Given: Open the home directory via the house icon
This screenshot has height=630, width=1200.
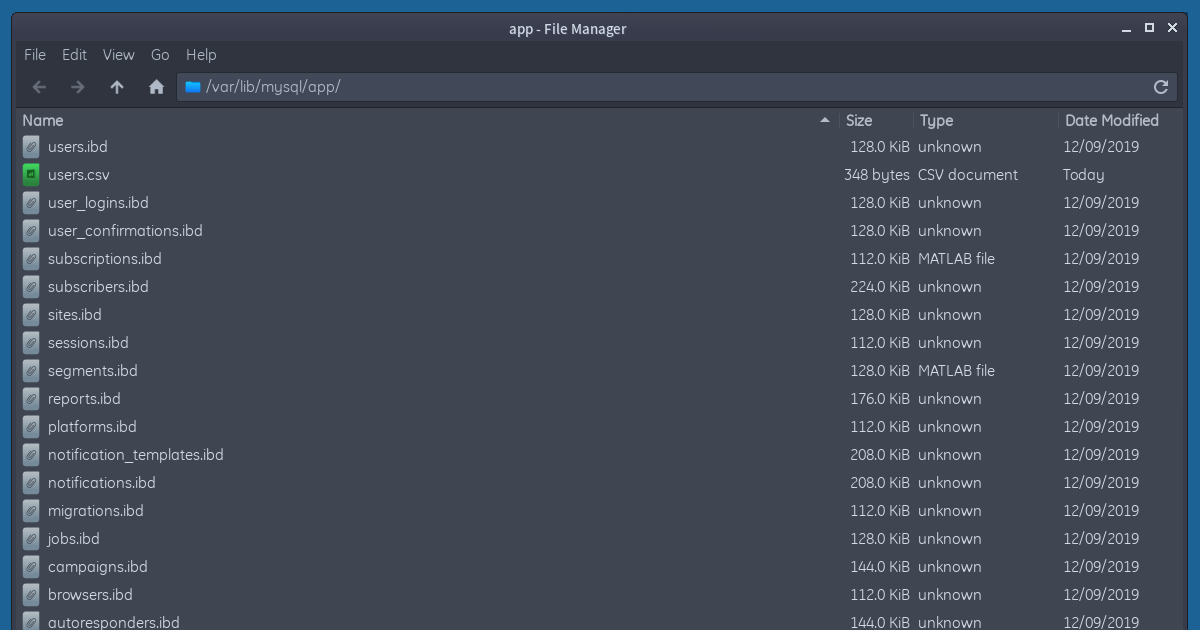Looking at the screenshot, I should 156,87.
